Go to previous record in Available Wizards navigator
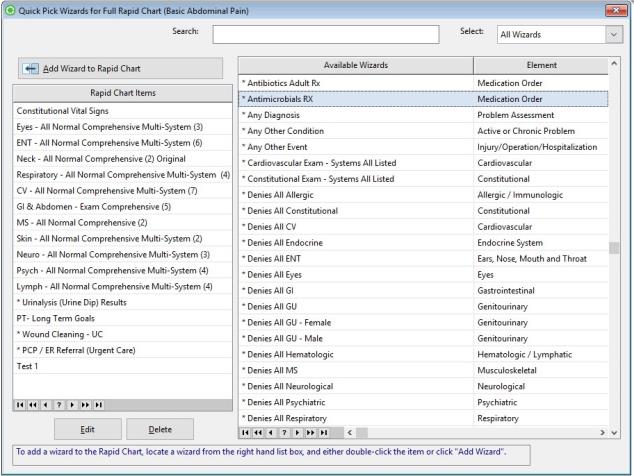The width and height of the screenshot is (634, 476). pyautogui.click(x=271, y=433)
